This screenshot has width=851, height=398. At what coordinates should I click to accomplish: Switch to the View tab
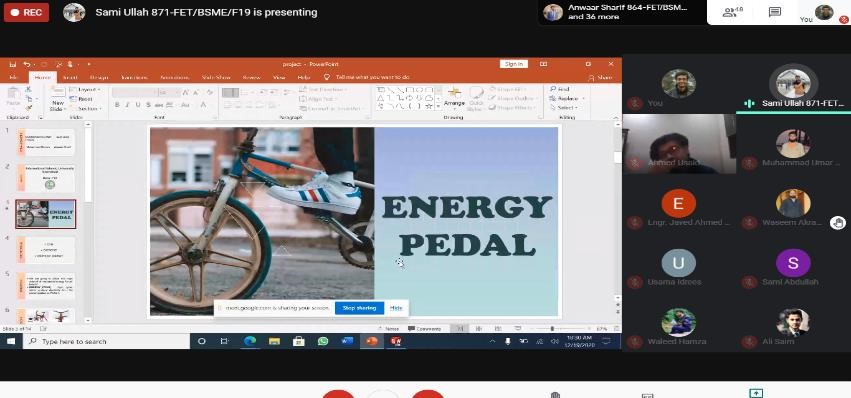point(279,78)
